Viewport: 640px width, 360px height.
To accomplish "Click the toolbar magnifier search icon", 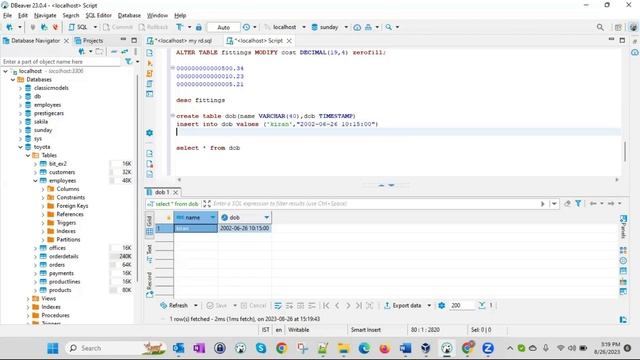I will point(389,27).
